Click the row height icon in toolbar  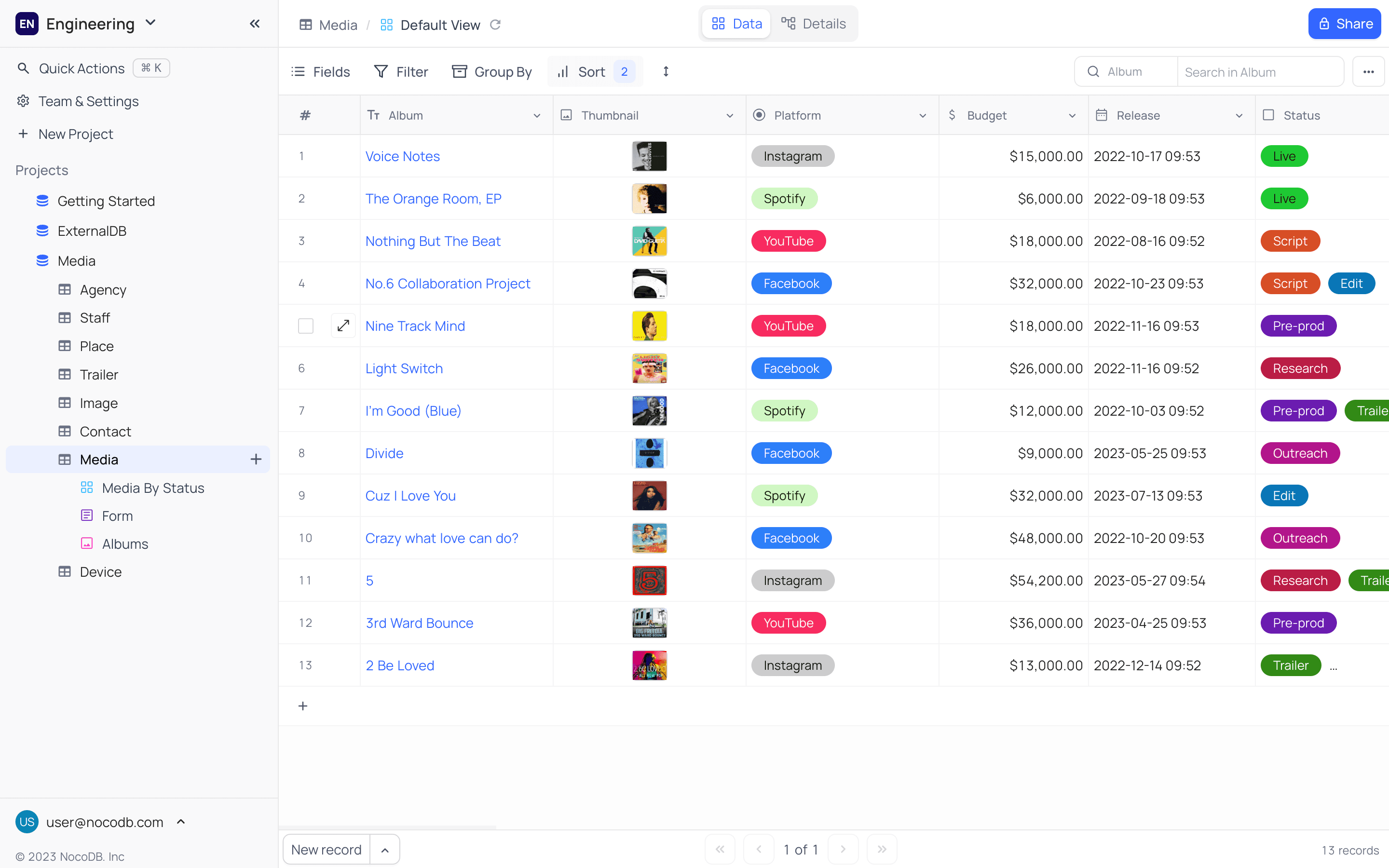pyautogui.click(x=666, y=72)
